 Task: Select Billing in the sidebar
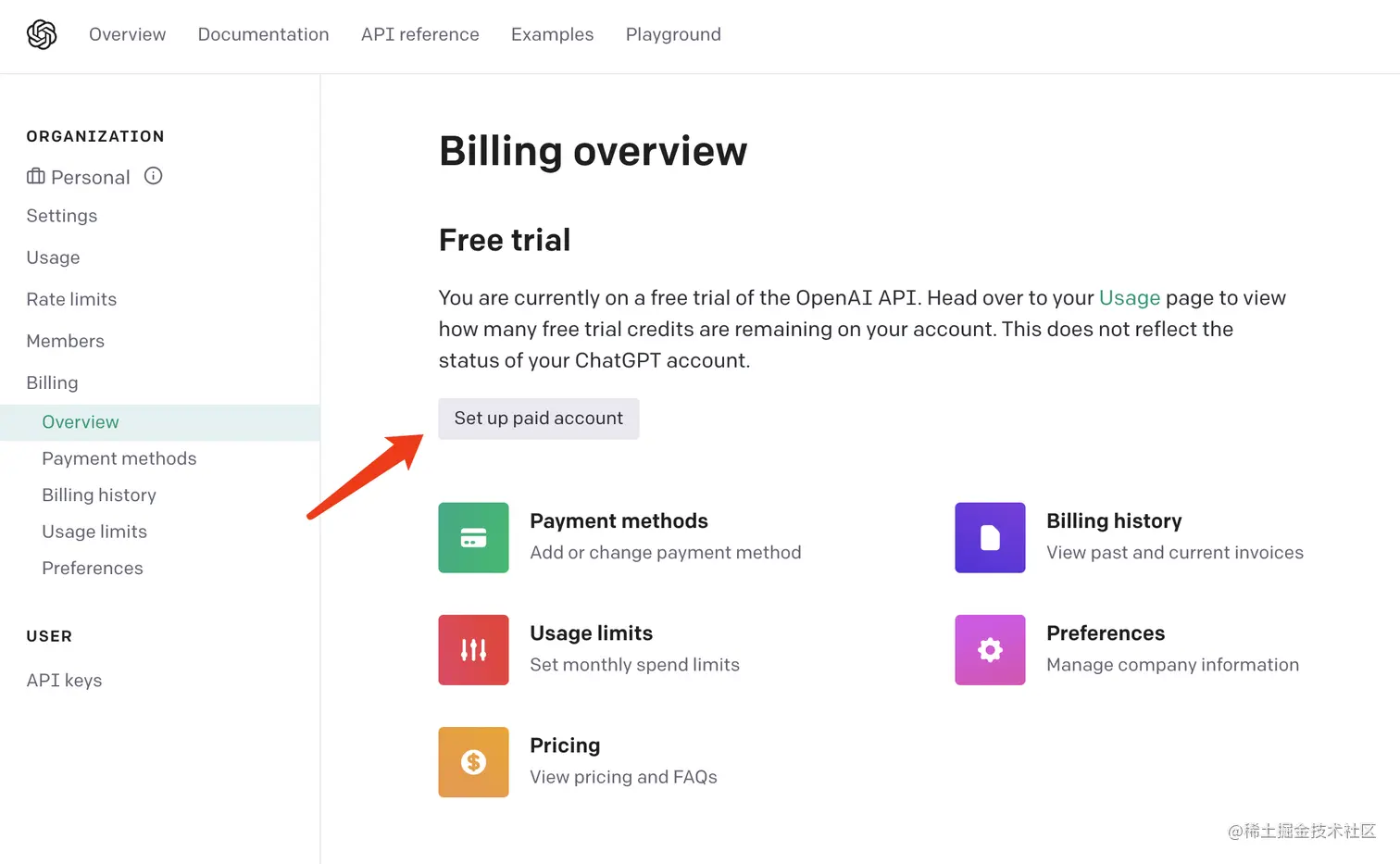(x=52, y=382)
